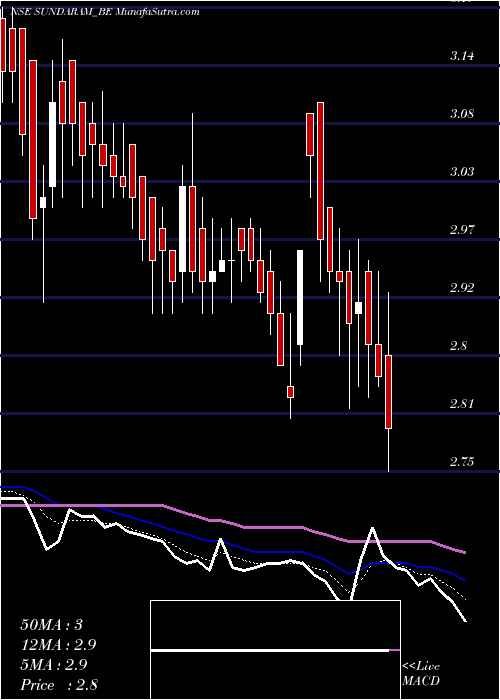Select the 2.92 price axis label
Viewport: 500px width, 700px height.
[462, 288]
